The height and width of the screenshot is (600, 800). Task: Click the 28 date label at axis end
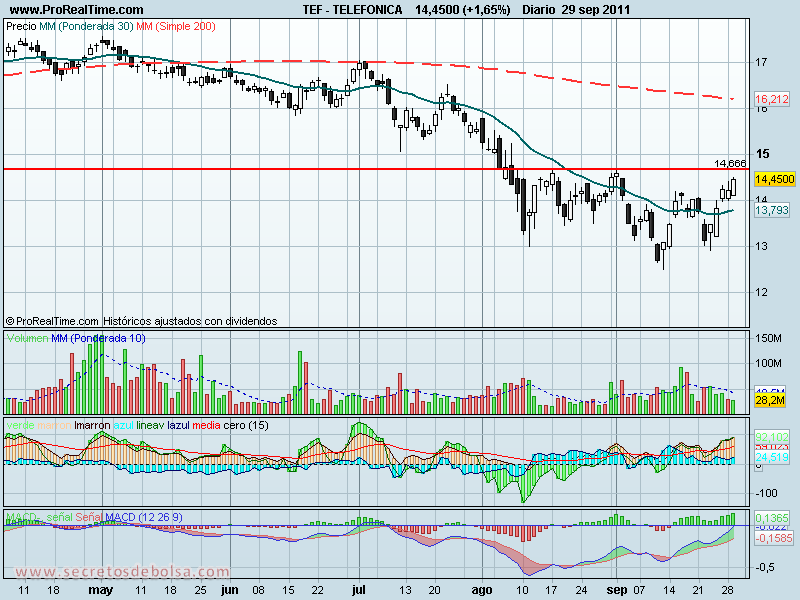[x=728, y=590]
